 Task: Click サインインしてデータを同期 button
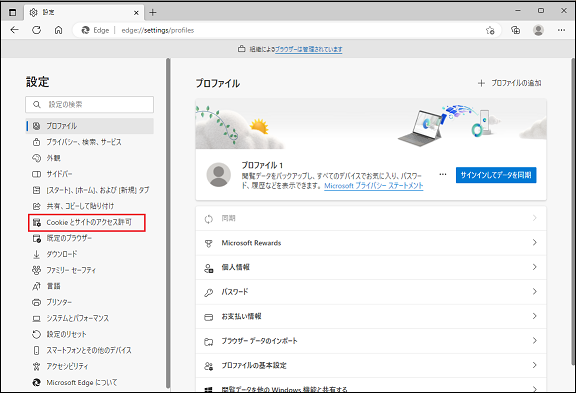496,175
